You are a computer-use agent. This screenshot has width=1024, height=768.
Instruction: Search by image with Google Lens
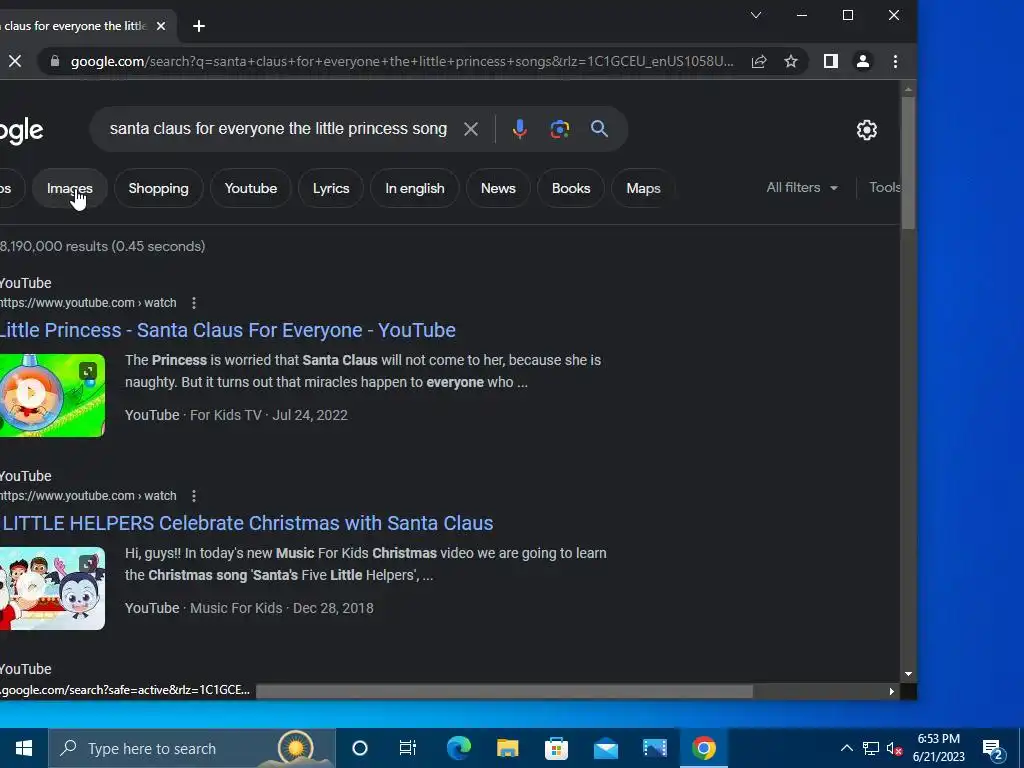pos(560,129)
